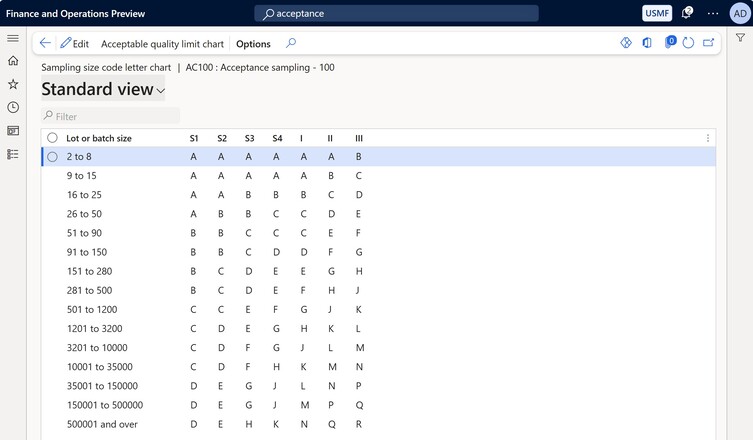Select the 500001 and over row
This screenshot has height=440, width=753.
378,425
